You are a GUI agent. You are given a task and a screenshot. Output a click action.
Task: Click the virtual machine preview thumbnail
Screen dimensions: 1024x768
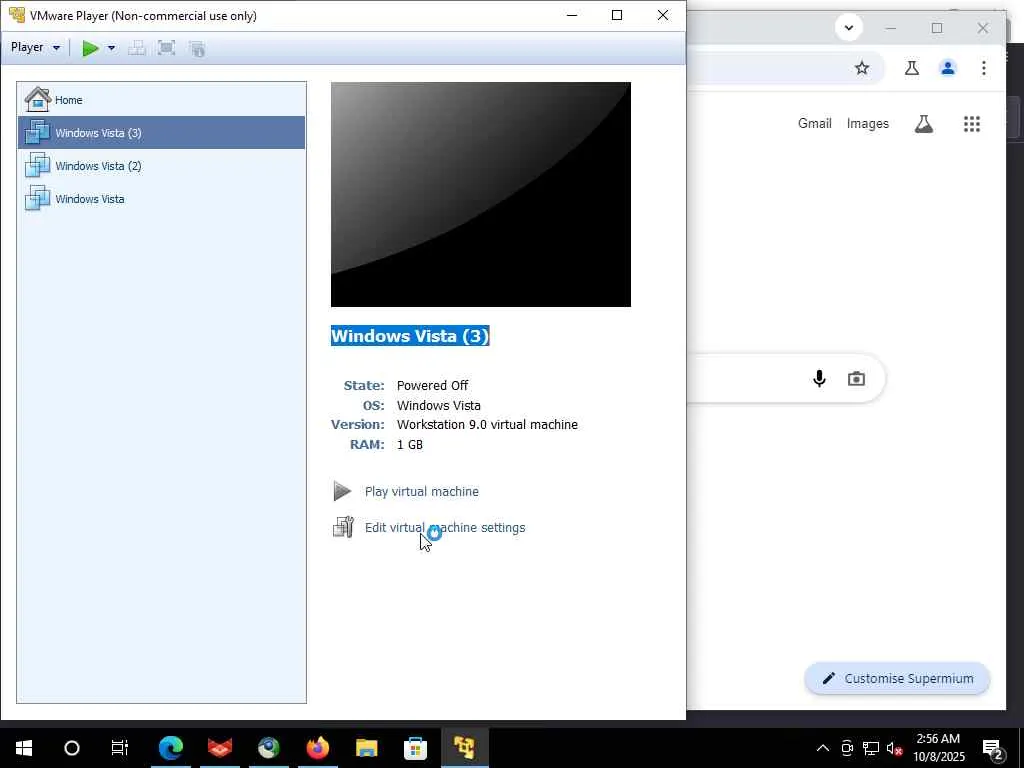[481, 195]
